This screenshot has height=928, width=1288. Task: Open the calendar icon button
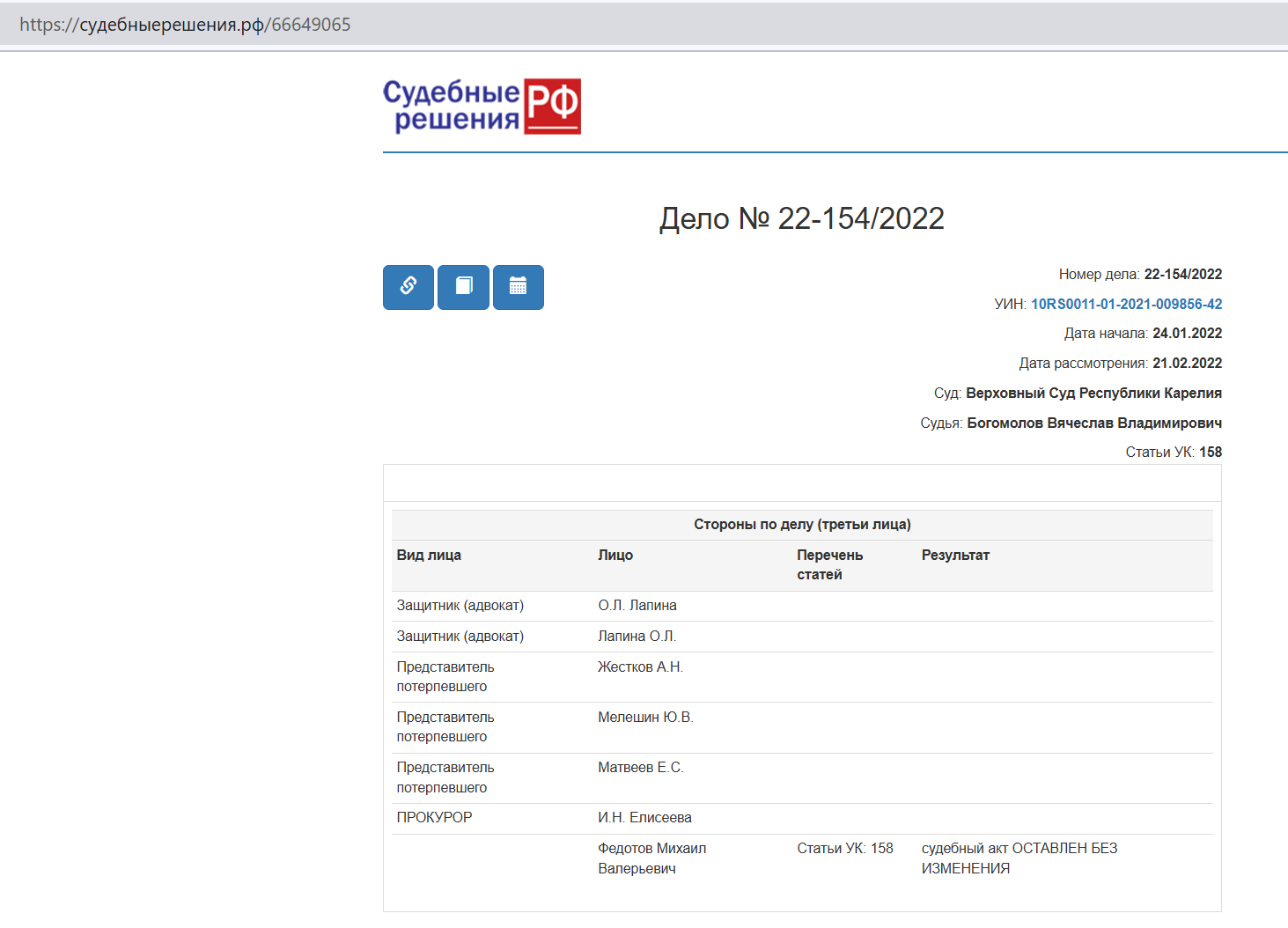click(x=518, y=287)
